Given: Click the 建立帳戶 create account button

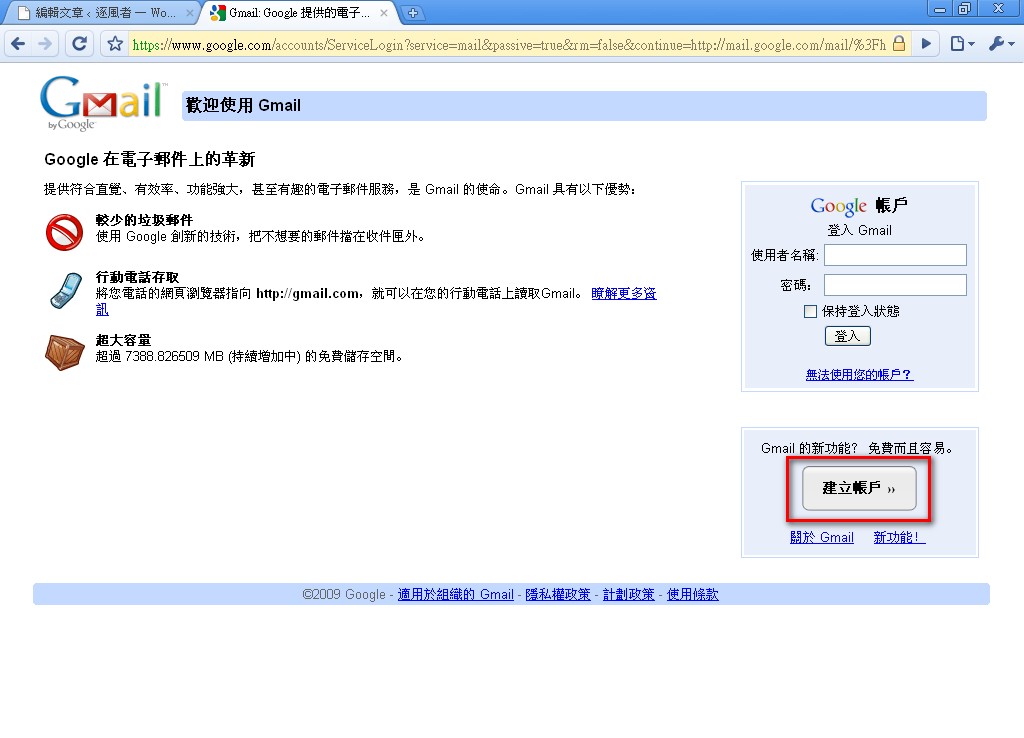Looking at the screenshot, I should point(859,488).
